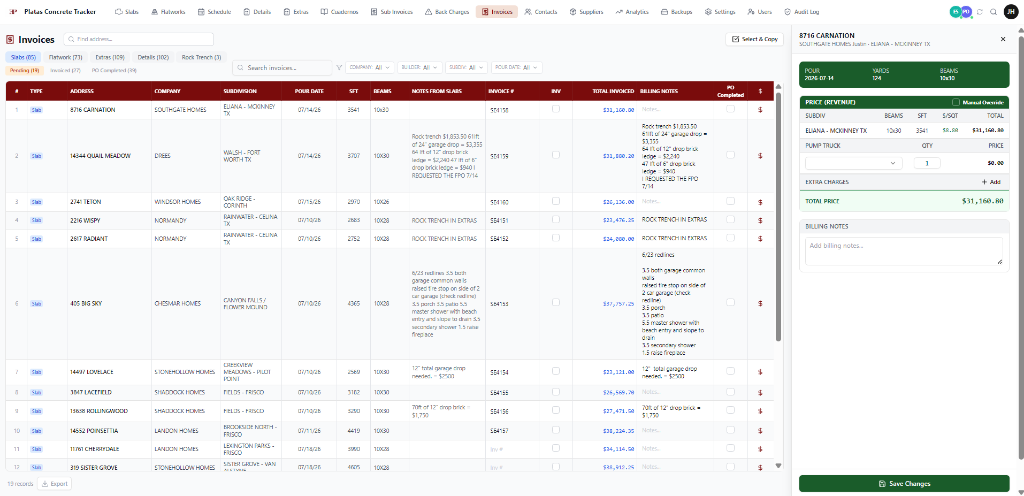The image size is (1024, 496).
Task: Click the Search invoices field
Action: [x=282, y=67]
